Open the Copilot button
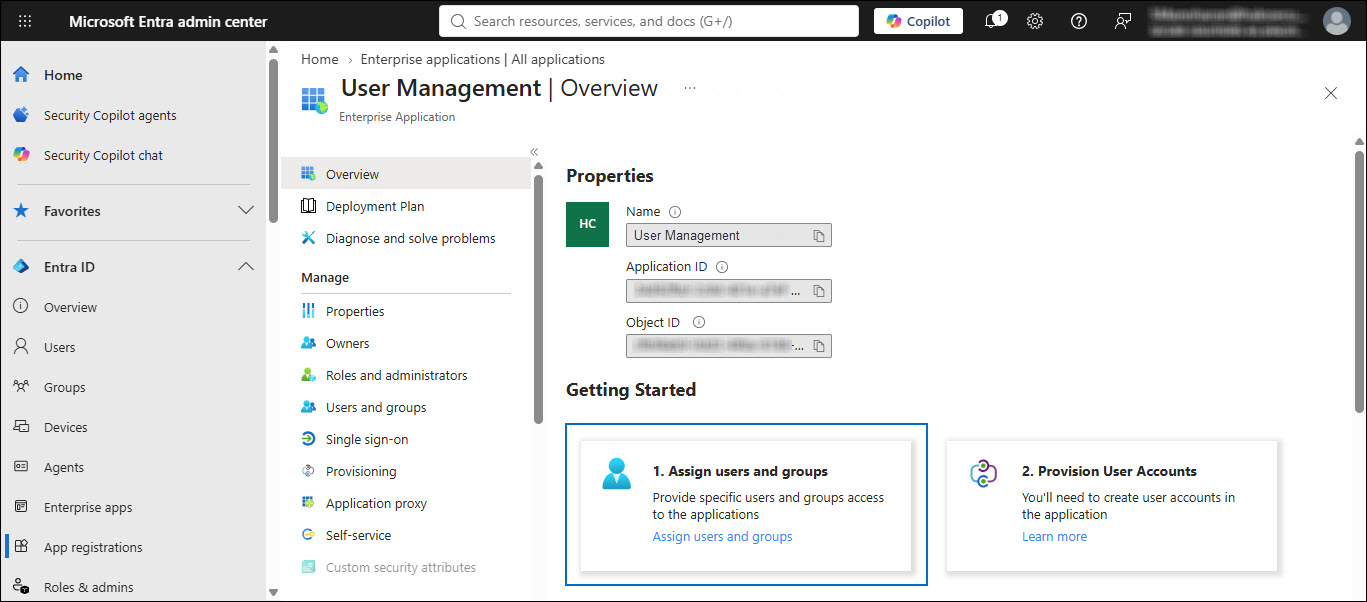This screenshot has height=602, width=1367. click(918, 21)
